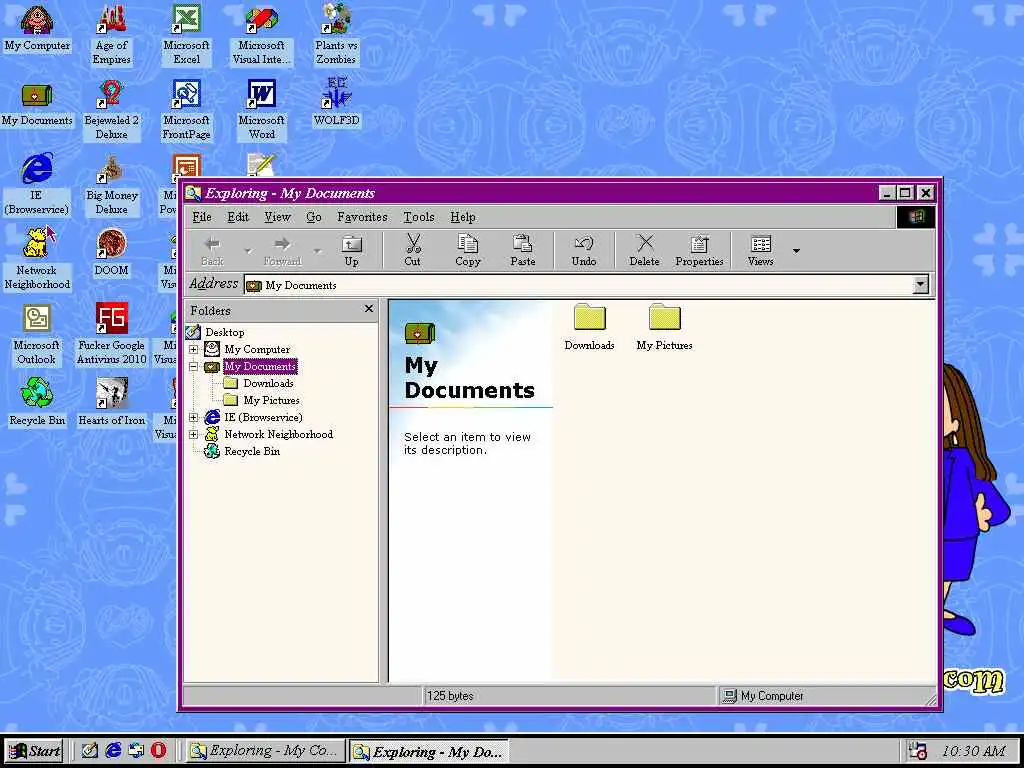The height and width of the screenshot is (768, 1024).
Task: Select My Documents desktop icon
Action: 37,104
